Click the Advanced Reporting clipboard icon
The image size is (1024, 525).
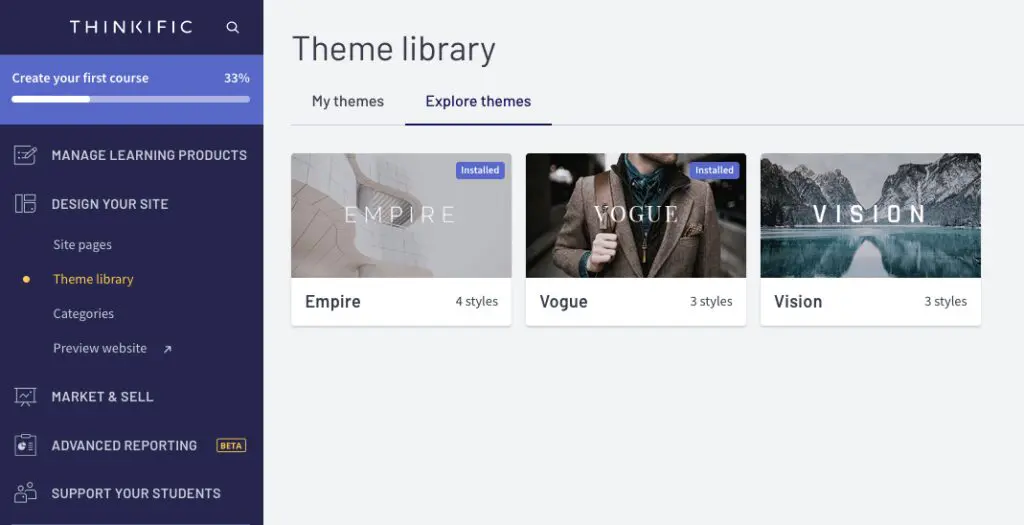tap(25, 445)
